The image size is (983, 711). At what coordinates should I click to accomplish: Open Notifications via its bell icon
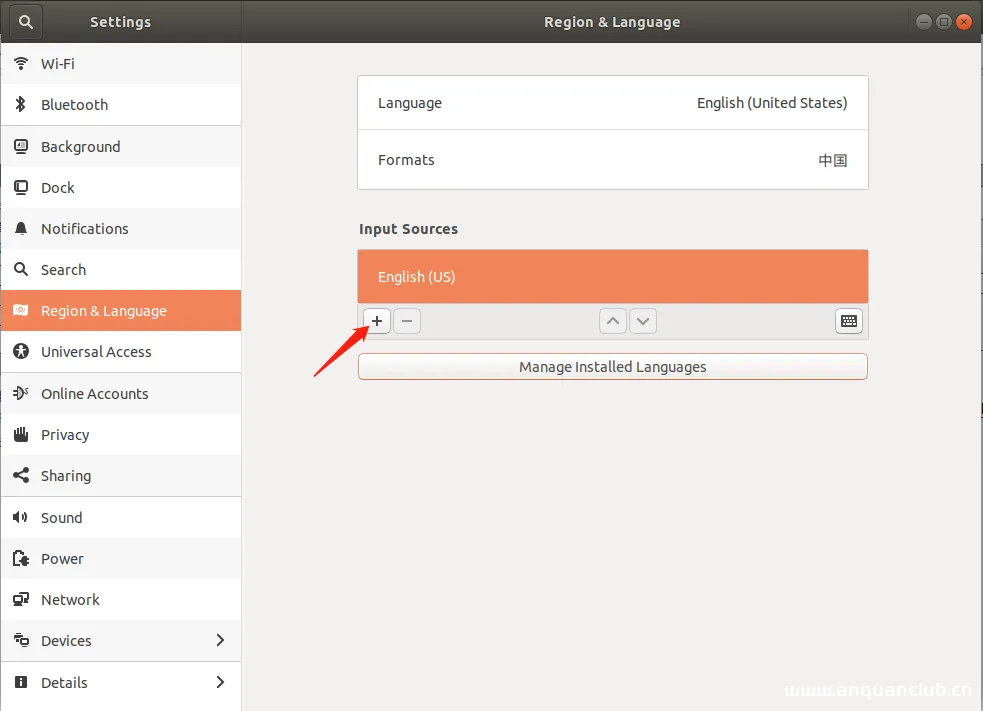pos(22,228)
